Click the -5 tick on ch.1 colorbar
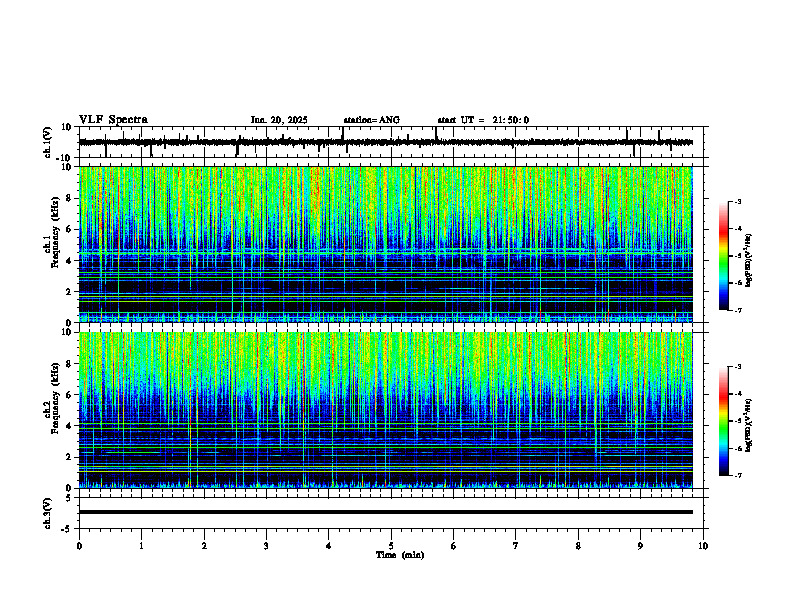This screenshot has width=792, height=612. click(x=738, y=256)
